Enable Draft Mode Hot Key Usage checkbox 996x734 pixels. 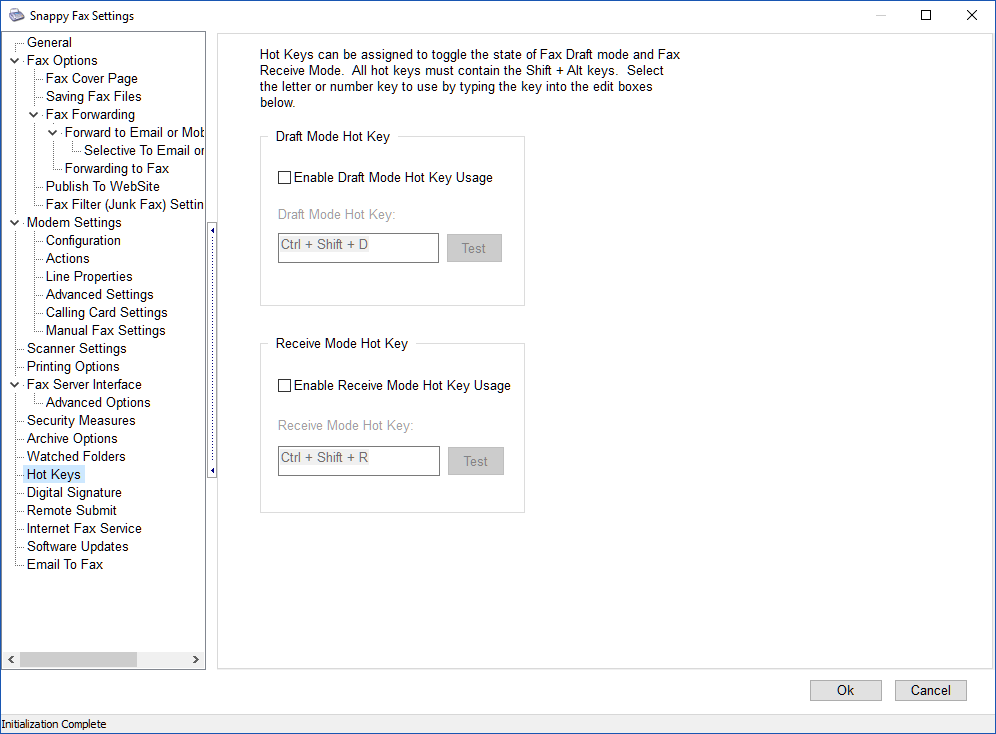tap(285, 178)
